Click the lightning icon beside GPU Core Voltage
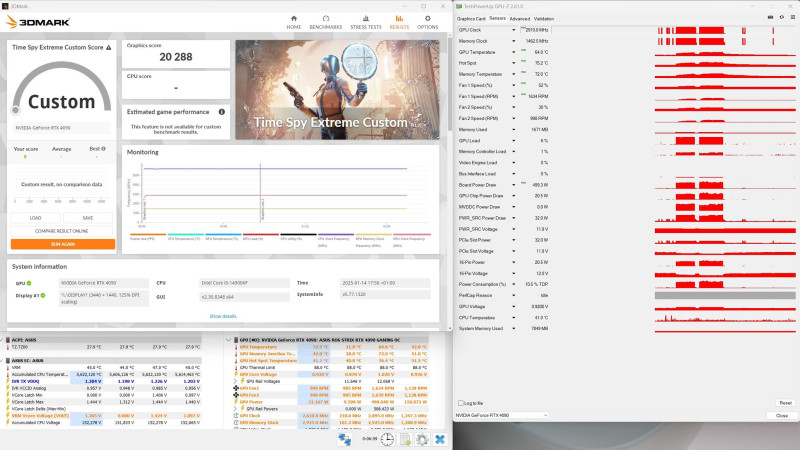Viewport: 800px width, 450px height. pyautogui.click(x=236, y=374)
